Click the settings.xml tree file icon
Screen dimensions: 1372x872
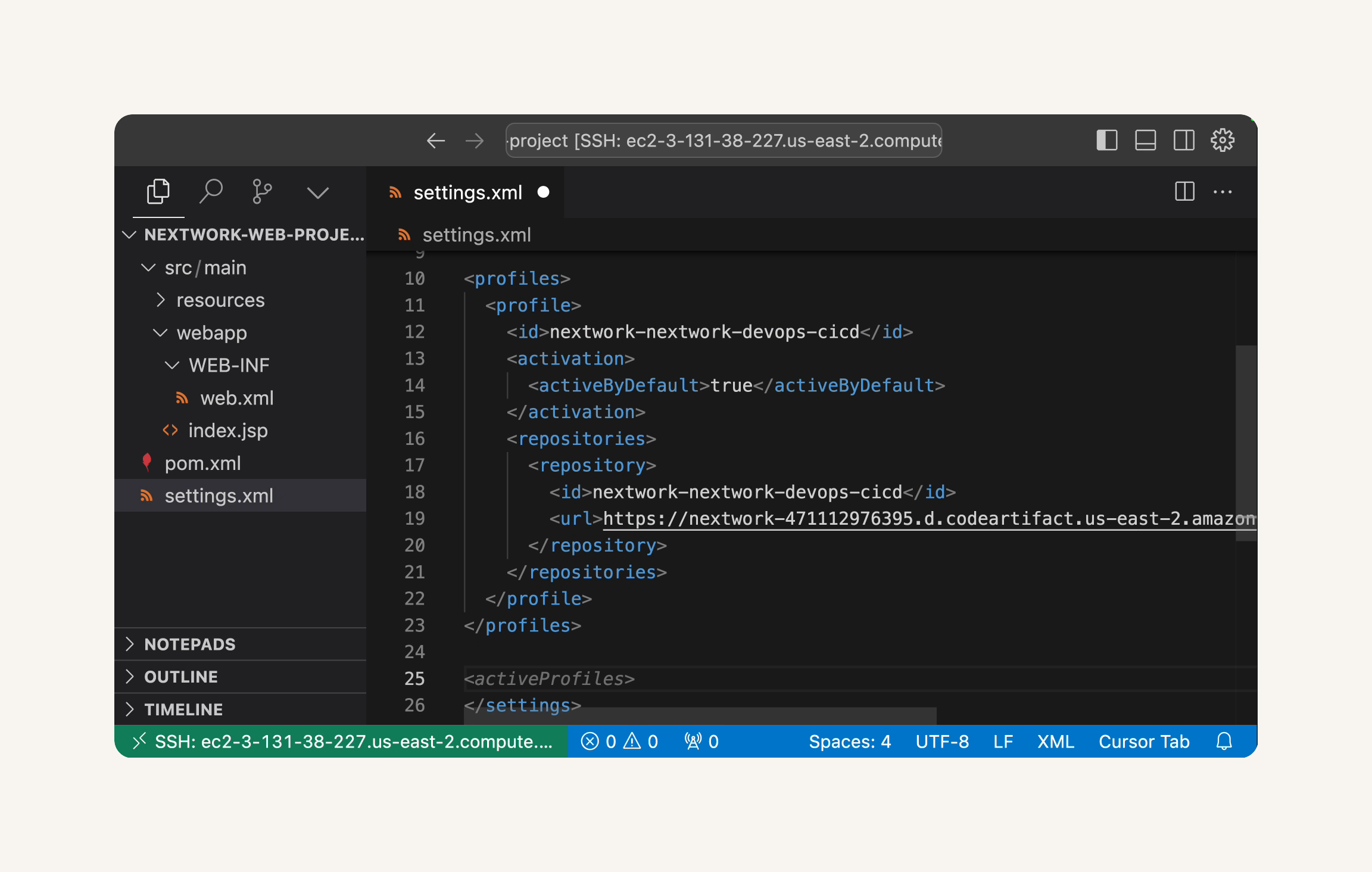146,496
